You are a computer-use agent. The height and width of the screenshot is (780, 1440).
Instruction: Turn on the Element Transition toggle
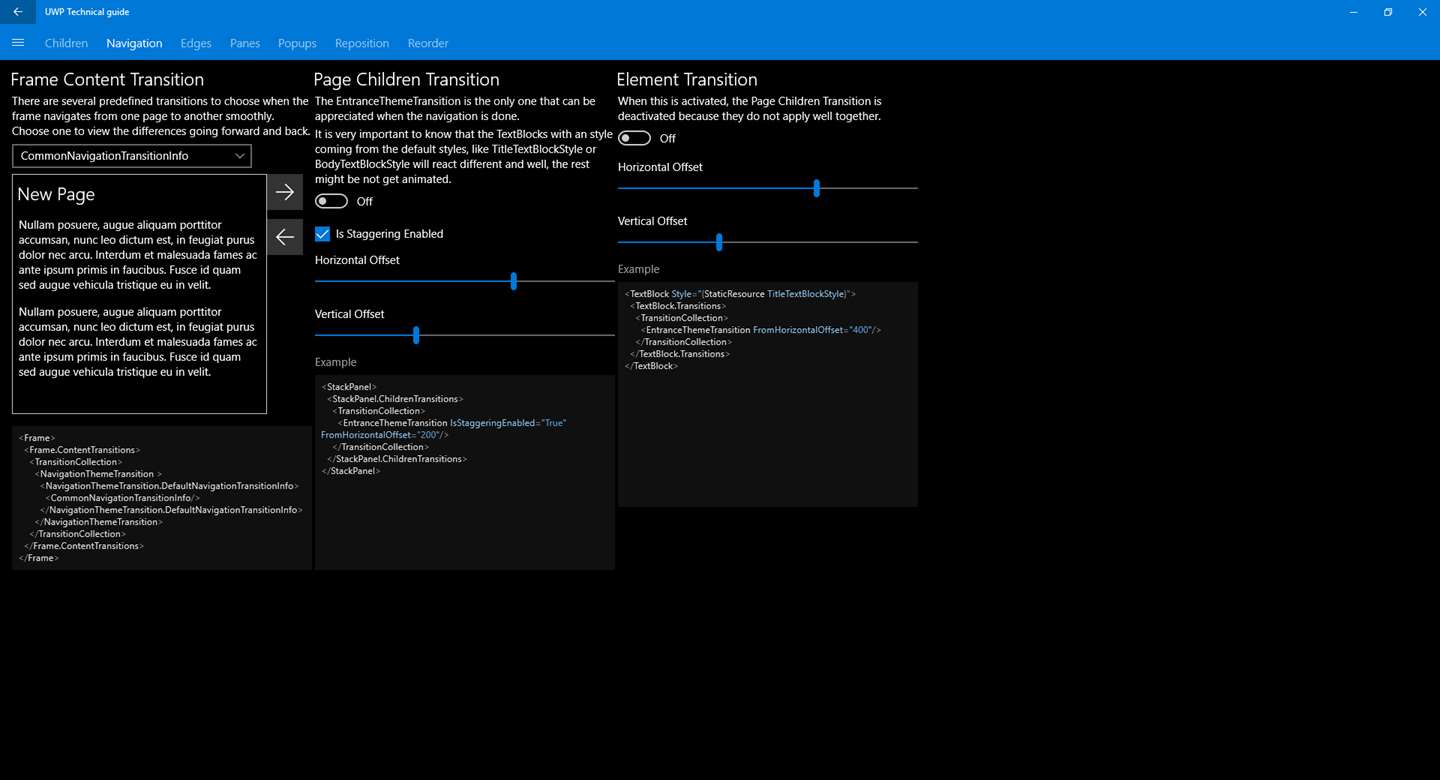point(634,138)
